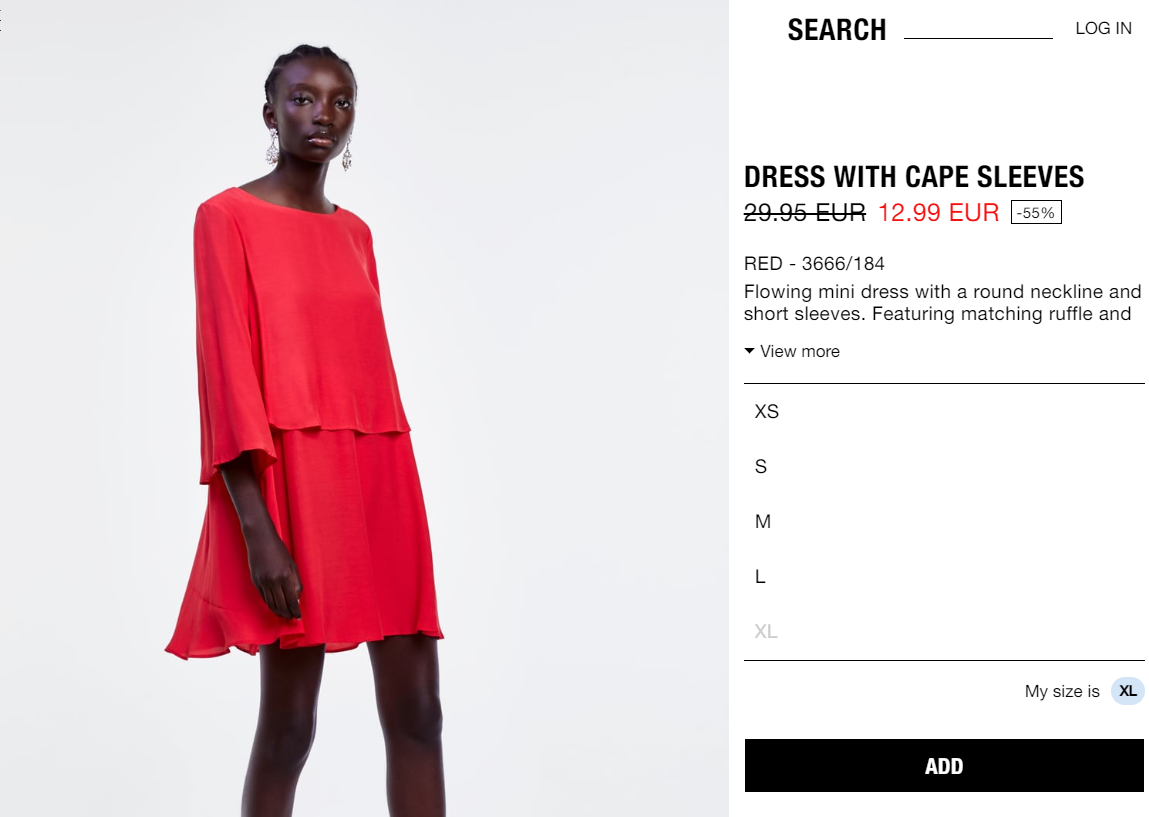Expand the product description via View more

792,351
